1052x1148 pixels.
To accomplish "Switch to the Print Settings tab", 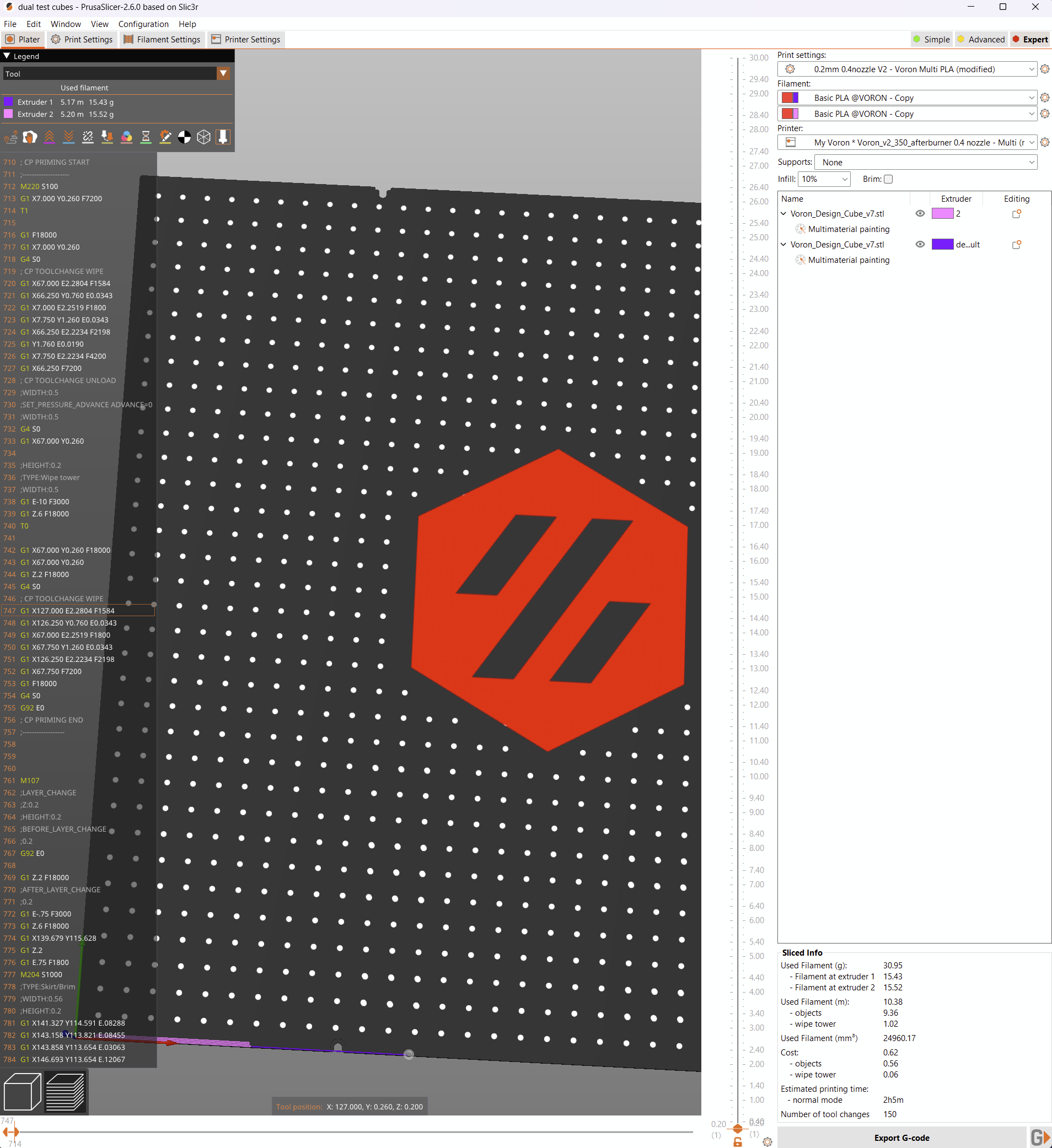I will tap(82, 39).
